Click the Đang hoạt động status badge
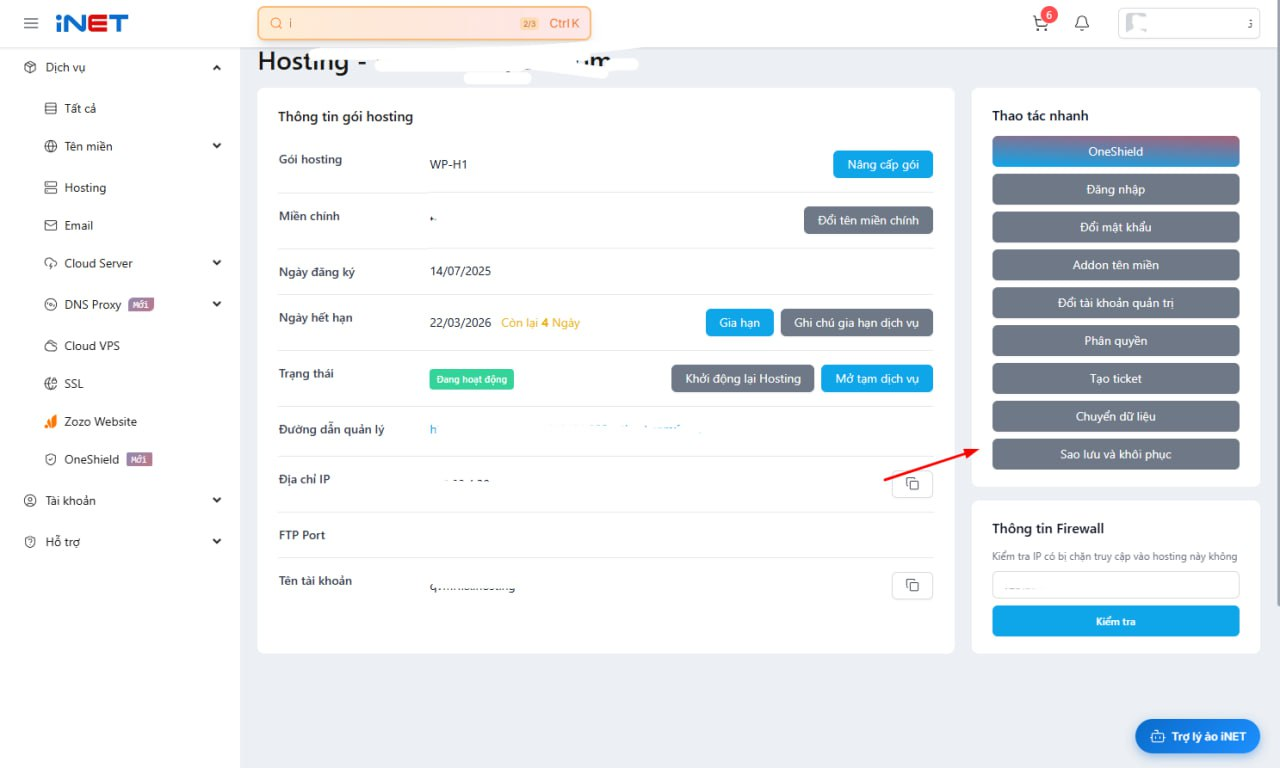The width and height of the screenshot is (1280, 768). [x=472, y=380]
